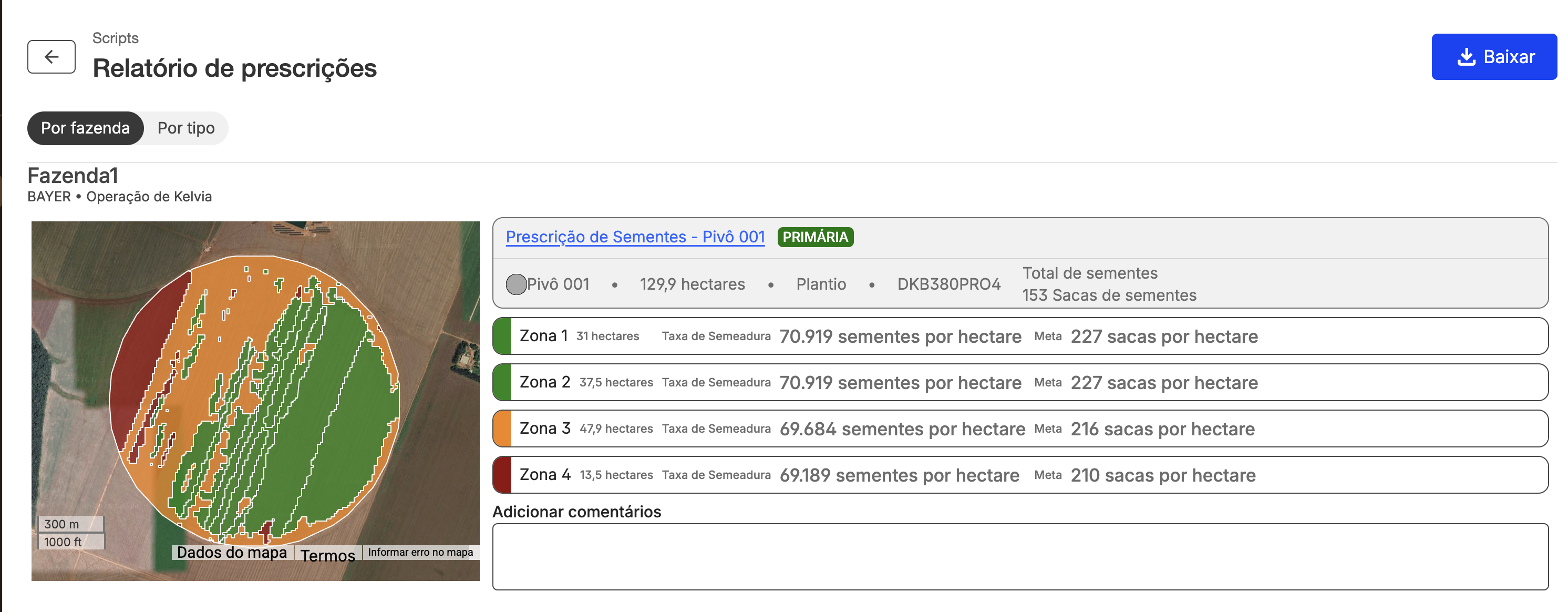Select the Zona 3 orange color swatch
This screenshot has width=1568, height=612.
[502, 429]
